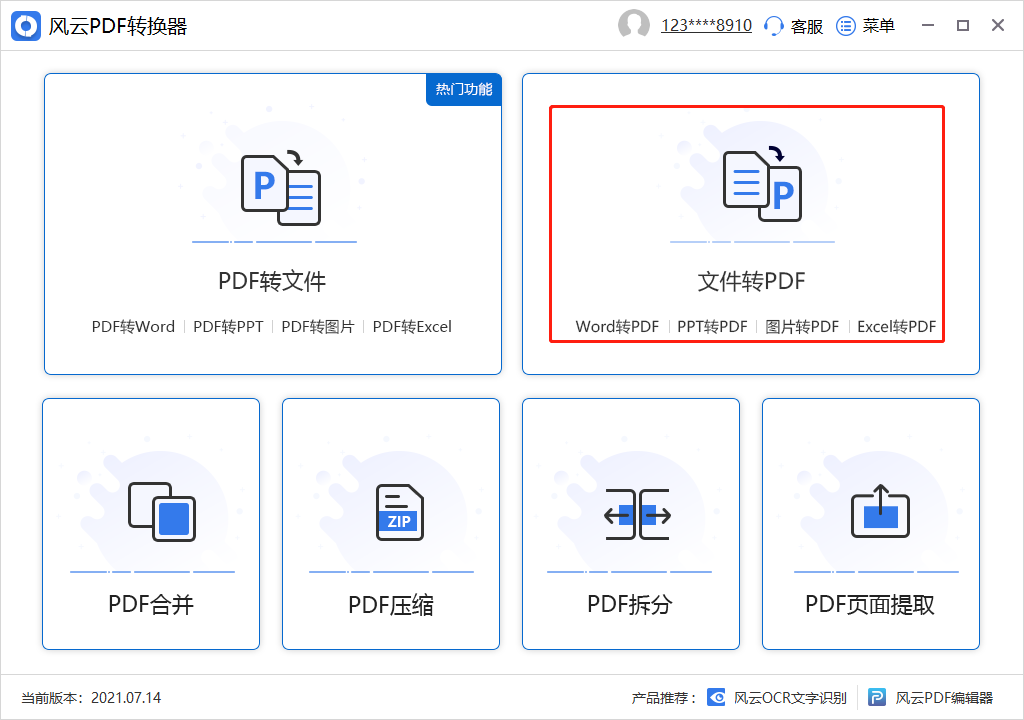
Task: Click the 热门功能 badge
Action: click(464, 90)
